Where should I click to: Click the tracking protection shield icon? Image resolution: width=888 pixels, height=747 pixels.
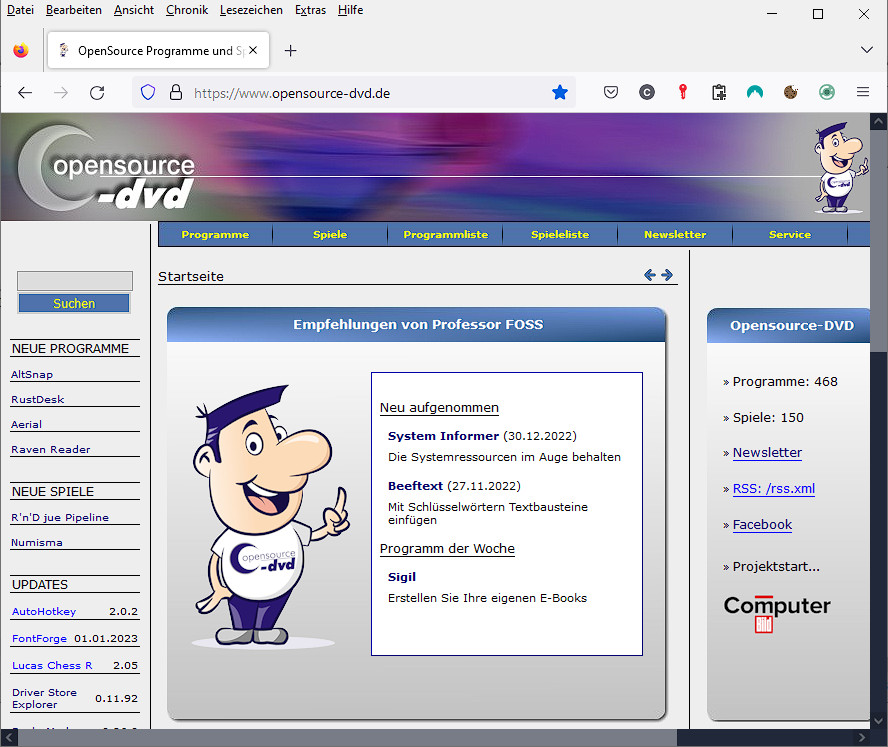148,92
